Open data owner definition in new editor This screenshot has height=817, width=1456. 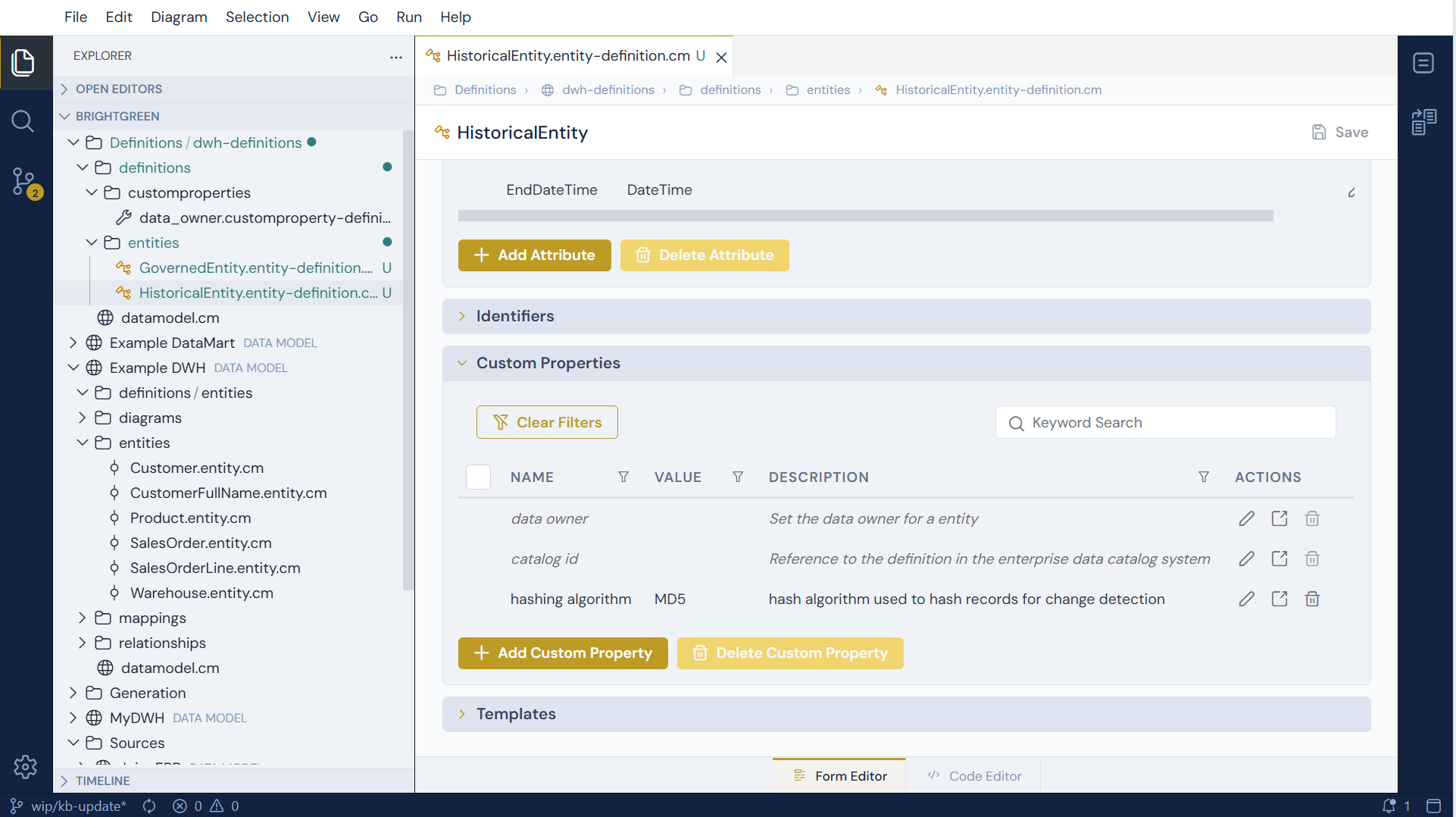point(1279,518)
